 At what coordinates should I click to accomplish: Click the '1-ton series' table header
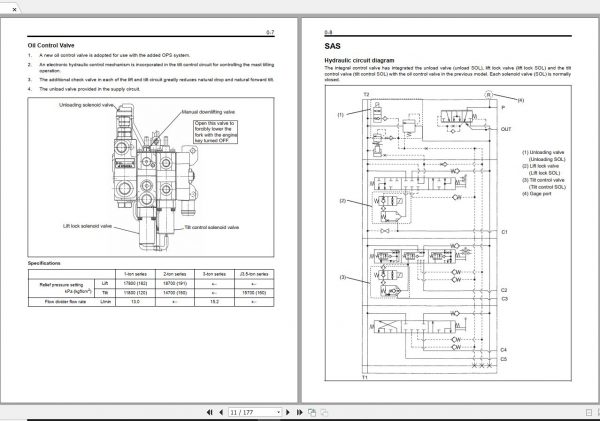tap(135, 274)
